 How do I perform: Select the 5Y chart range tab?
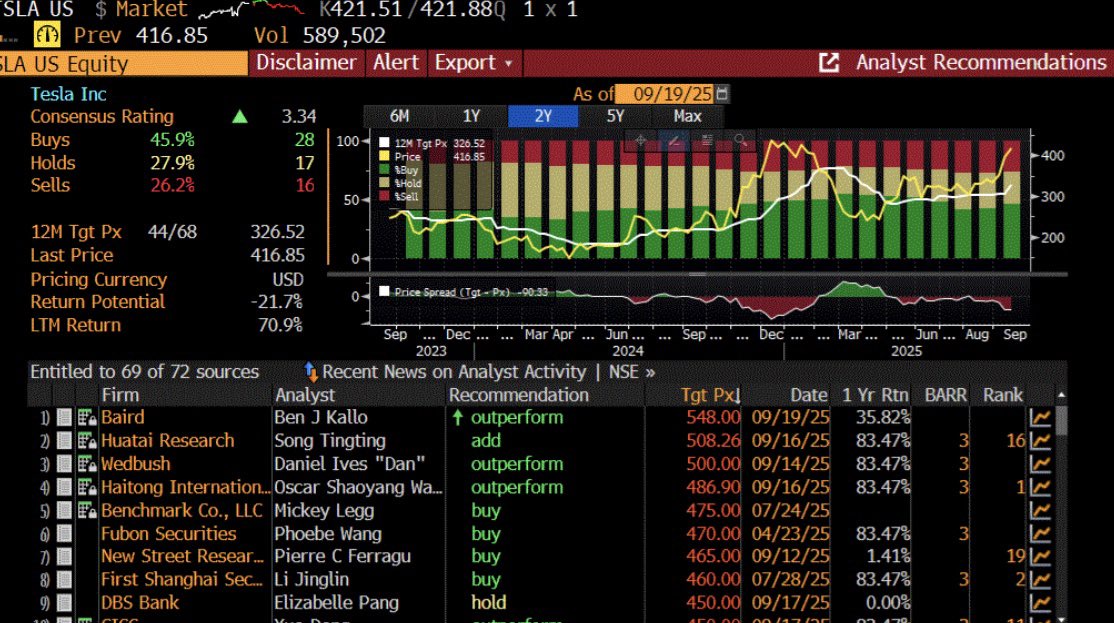tap(616, 116)
